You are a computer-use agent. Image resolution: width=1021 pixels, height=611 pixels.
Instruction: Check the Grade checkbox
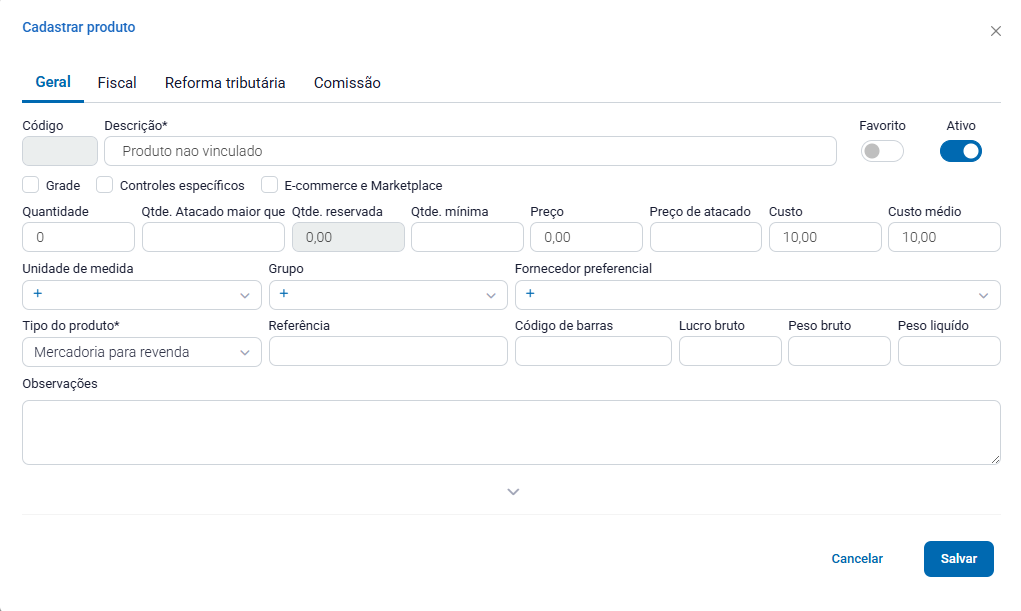pyautogui.click(x=31, y=185)
